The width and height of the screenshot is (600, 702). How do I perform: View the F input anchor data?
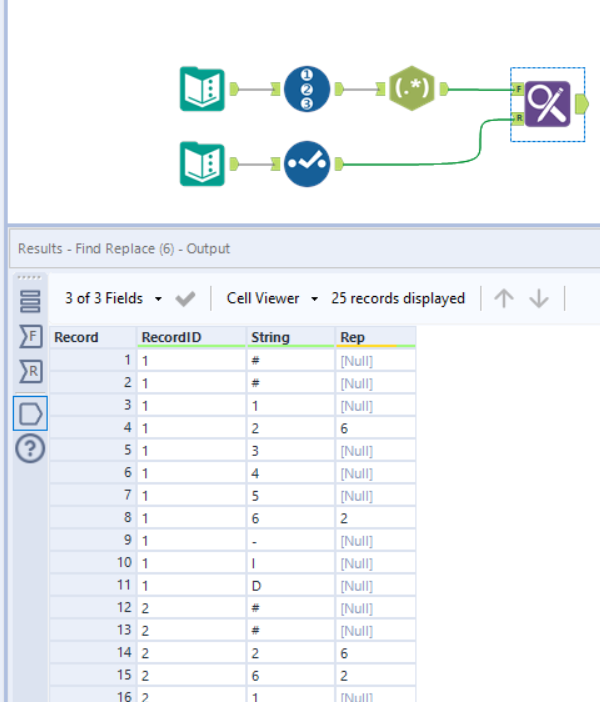[30, 337]
